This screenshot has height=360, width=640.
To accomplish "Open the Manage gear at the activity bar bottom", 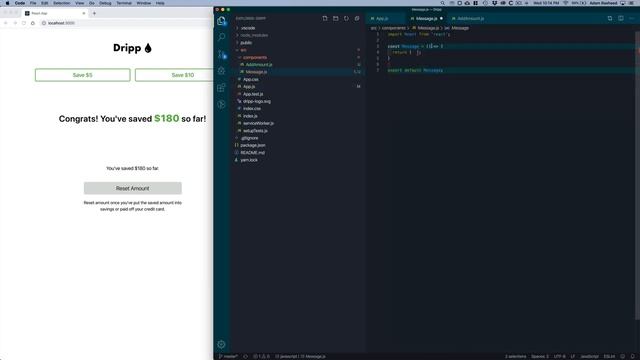I will pyautogui.click(x=221, y=344).
